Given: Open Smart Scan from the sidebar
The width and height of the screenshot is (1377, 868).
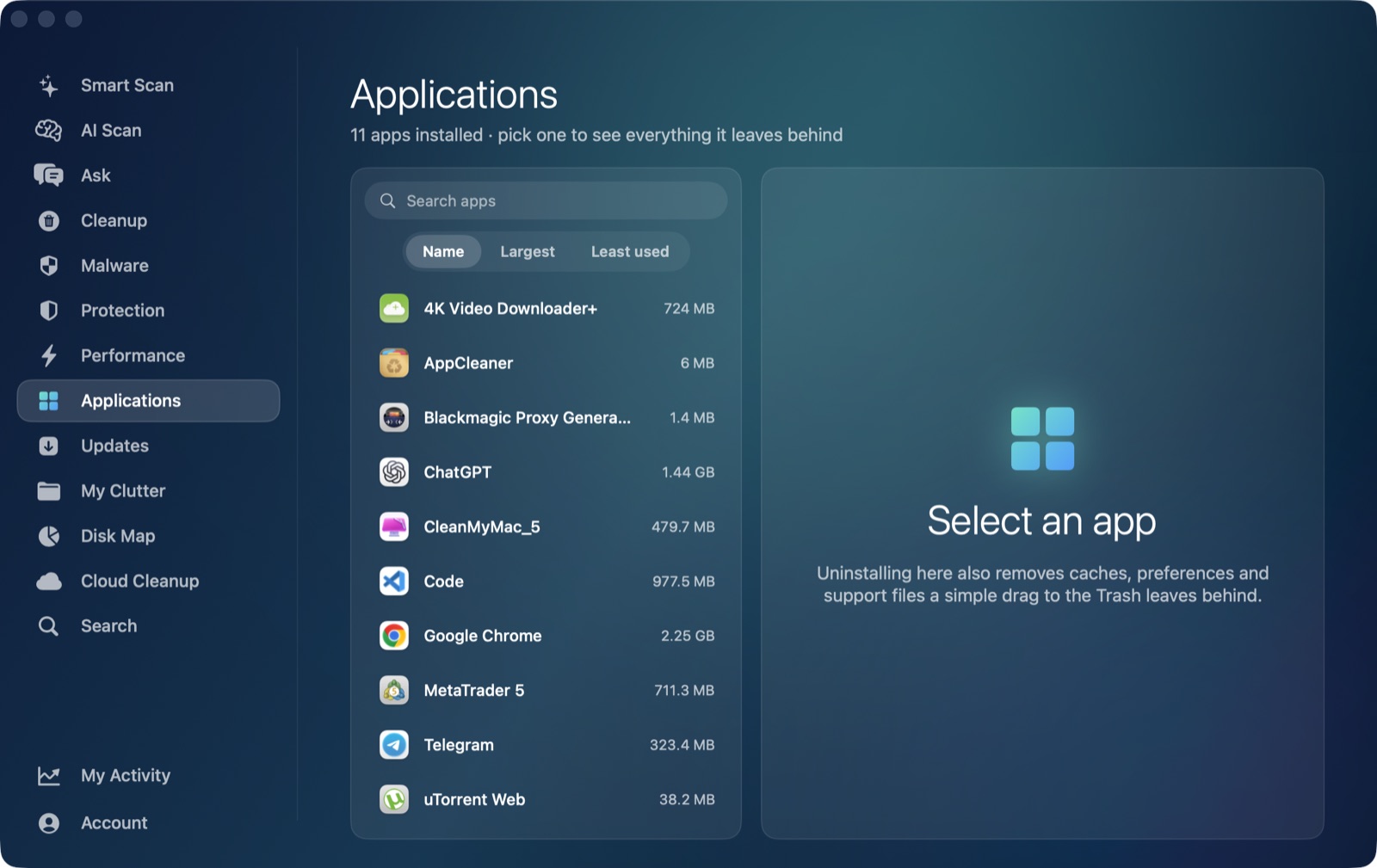Looking at the screenshot, I should tap(127, 85).
